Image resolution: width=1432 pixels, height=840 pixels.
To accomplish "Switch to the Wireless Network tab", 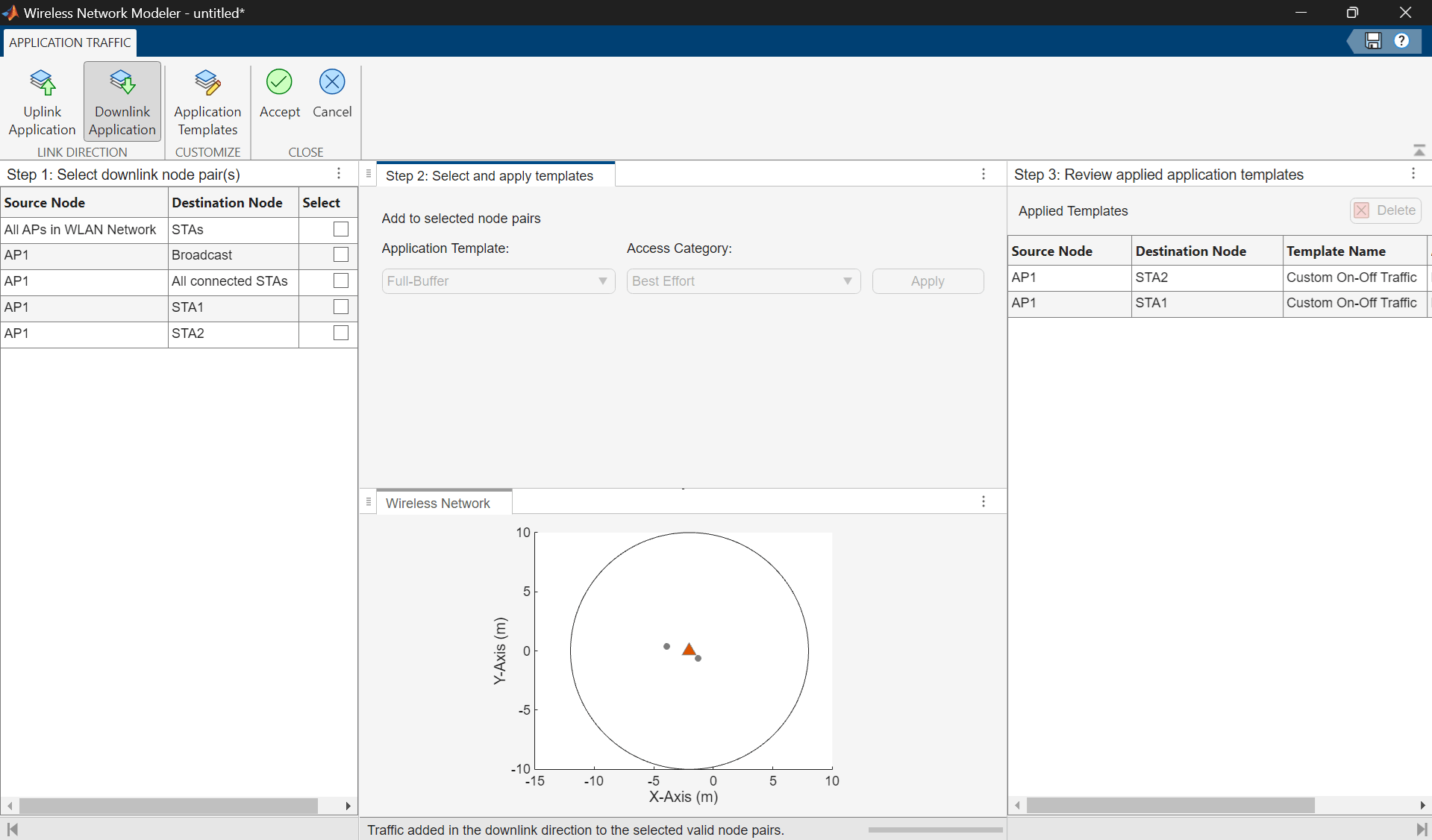I will click(x=438, y=503).
